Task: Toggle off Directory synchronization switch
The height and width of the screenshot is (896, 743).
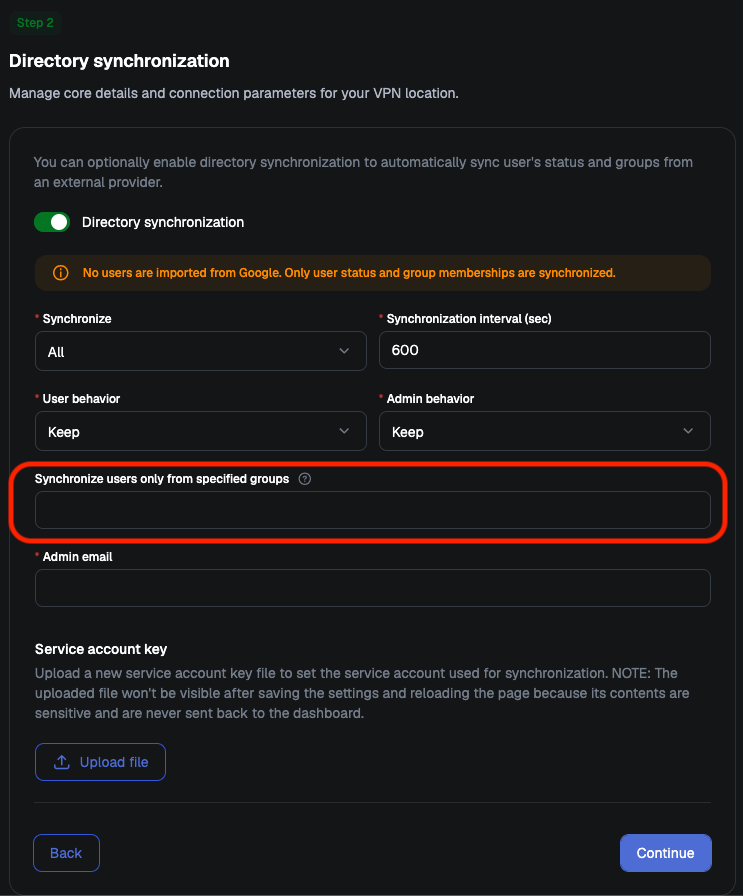Action: 52,222
